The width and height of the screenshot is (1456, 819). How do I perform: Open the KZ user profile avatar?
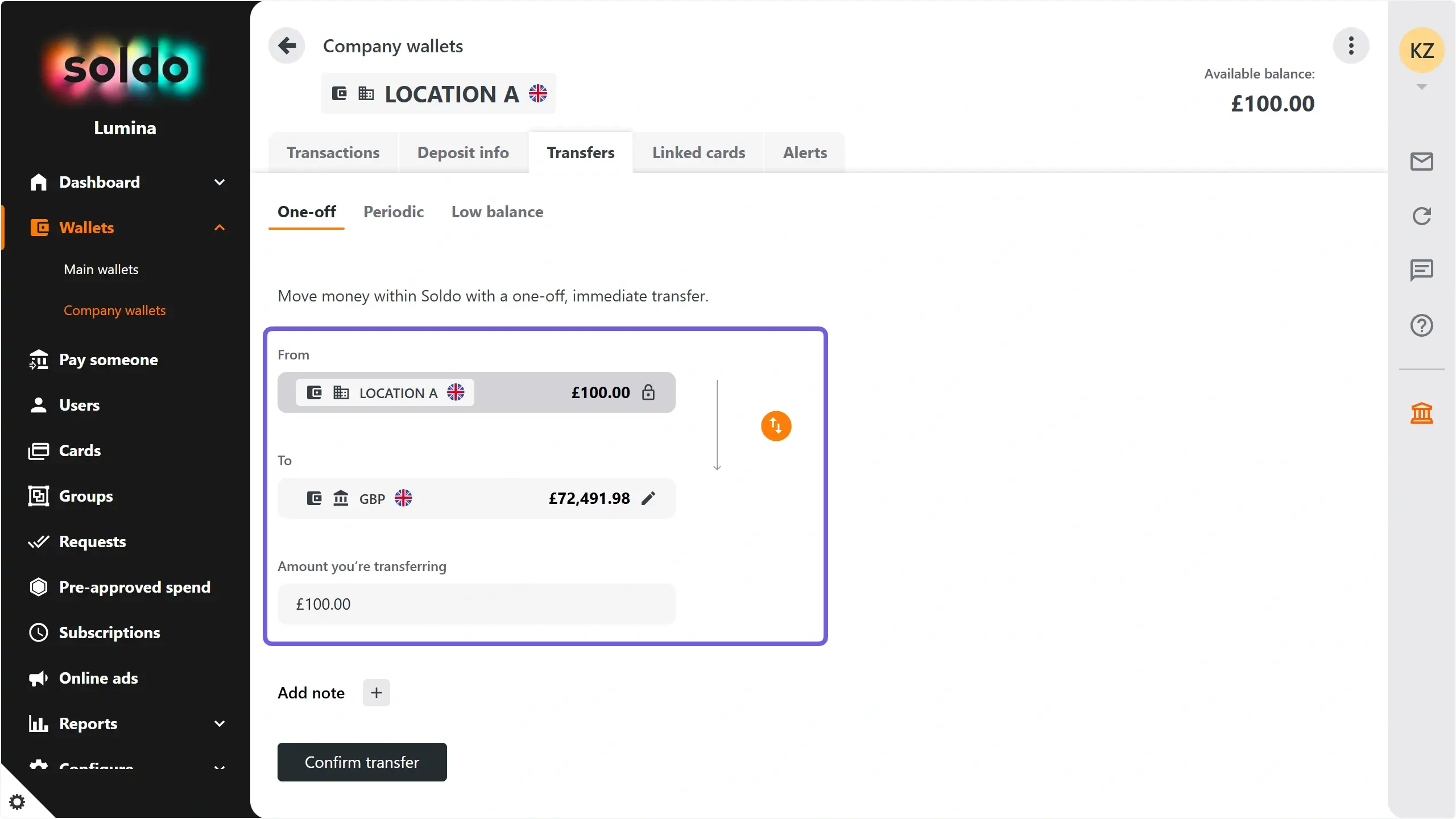[x=1421, y=50]
